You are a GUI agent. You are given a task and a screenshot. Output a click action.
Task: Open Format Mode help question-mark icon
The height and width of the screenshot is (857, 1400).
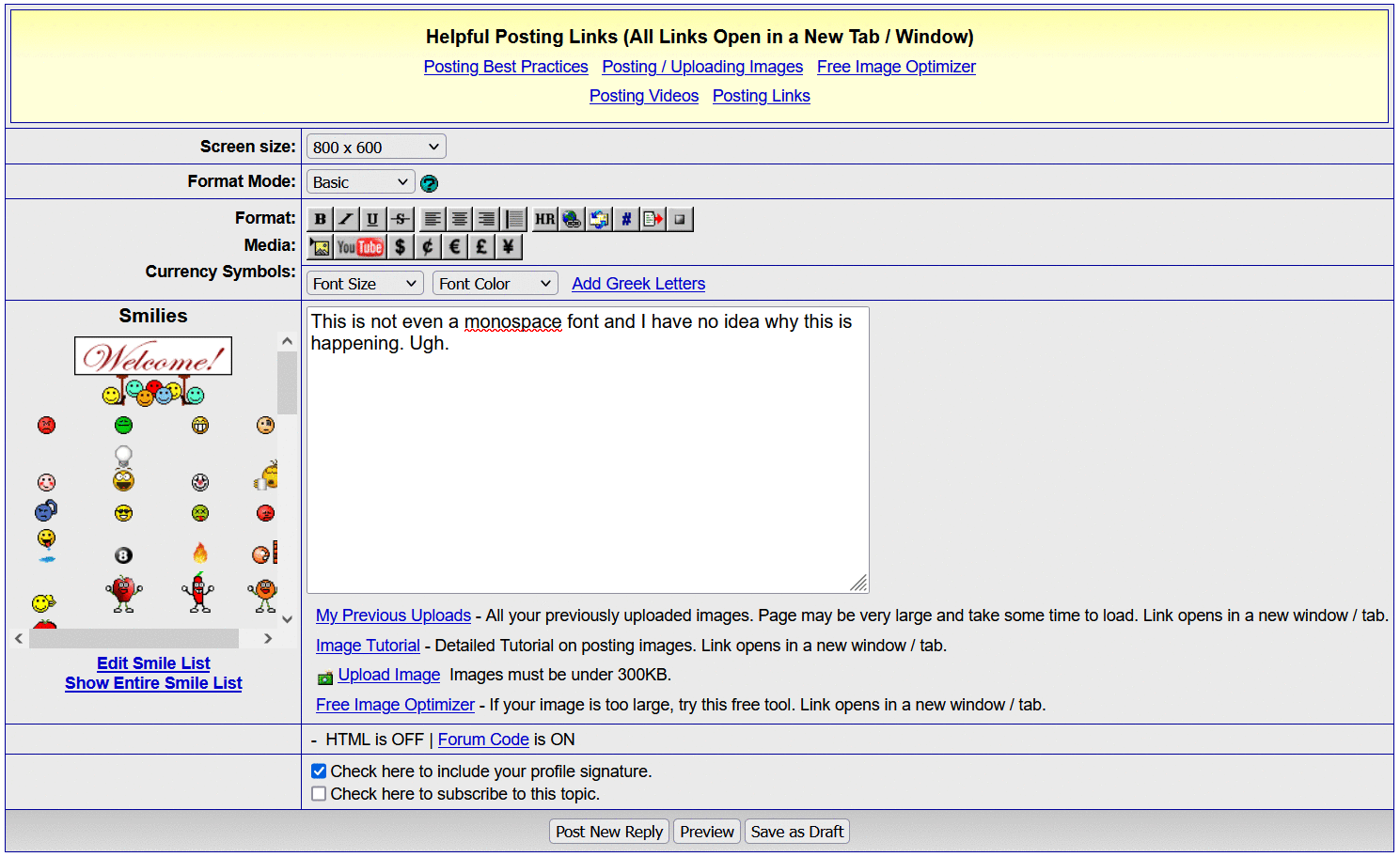[x=430, y=183]
